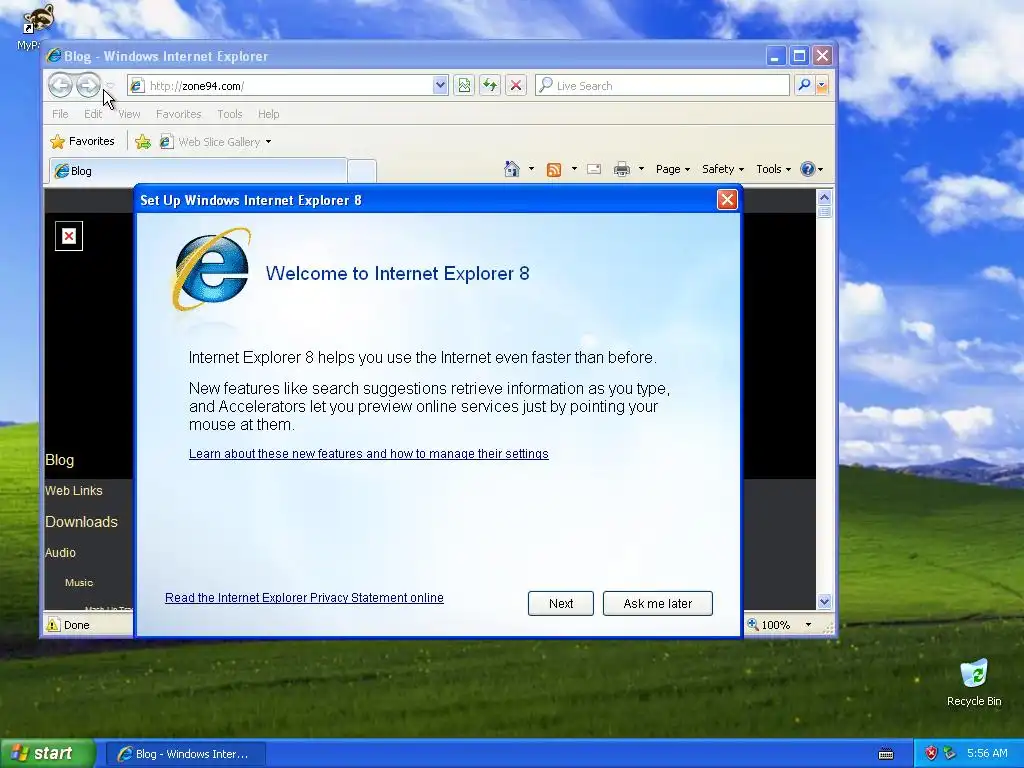Click the Back navigation arrow button

tap(60, 85)
